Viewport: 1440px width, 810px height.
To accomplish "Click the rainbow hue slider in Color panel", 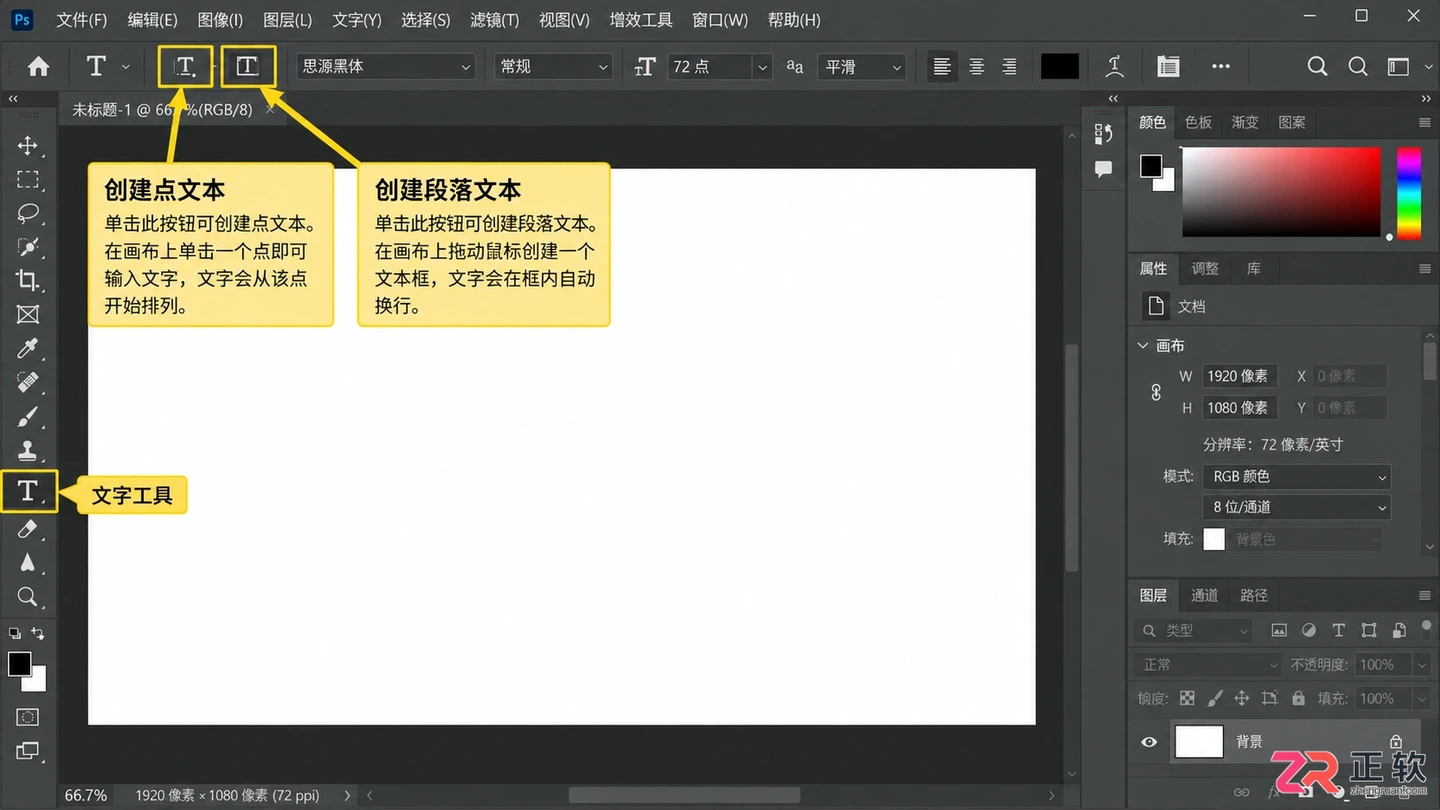I will 1409,193.
